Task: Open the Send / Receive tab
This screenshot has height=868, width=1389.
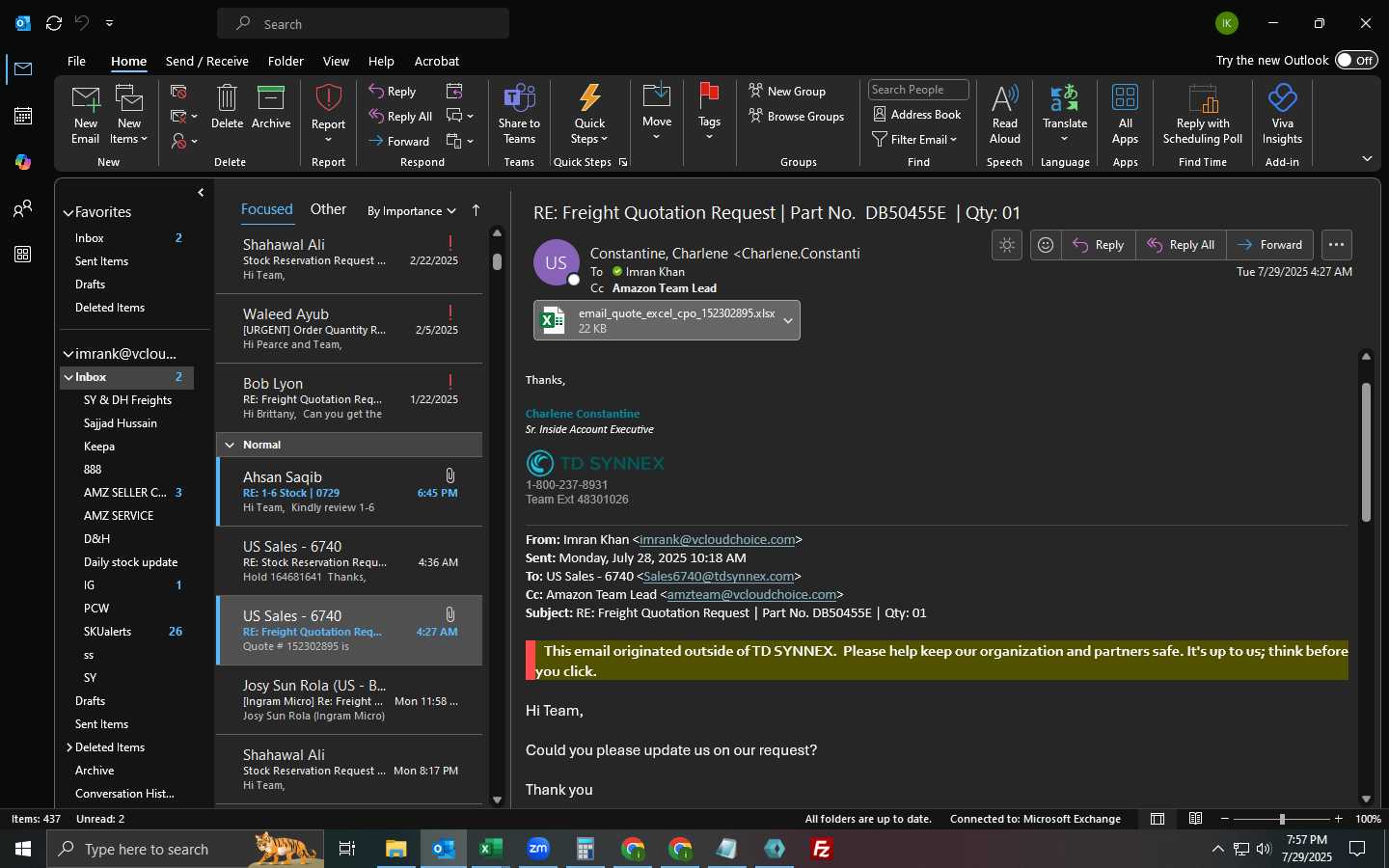Action: [207, 61]
